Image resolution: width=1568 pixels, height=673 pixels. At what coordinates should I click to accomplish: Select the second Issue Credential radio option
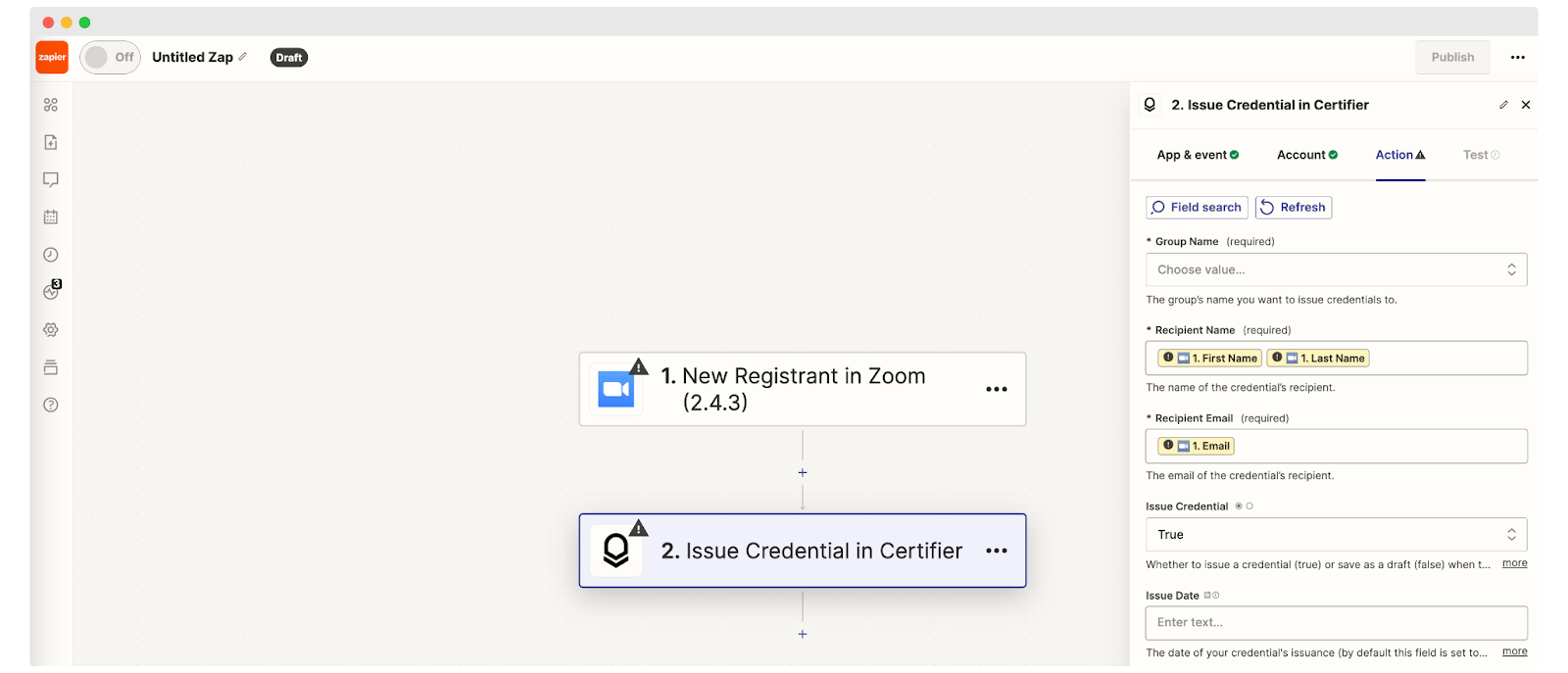click(x=1249, y=506)
